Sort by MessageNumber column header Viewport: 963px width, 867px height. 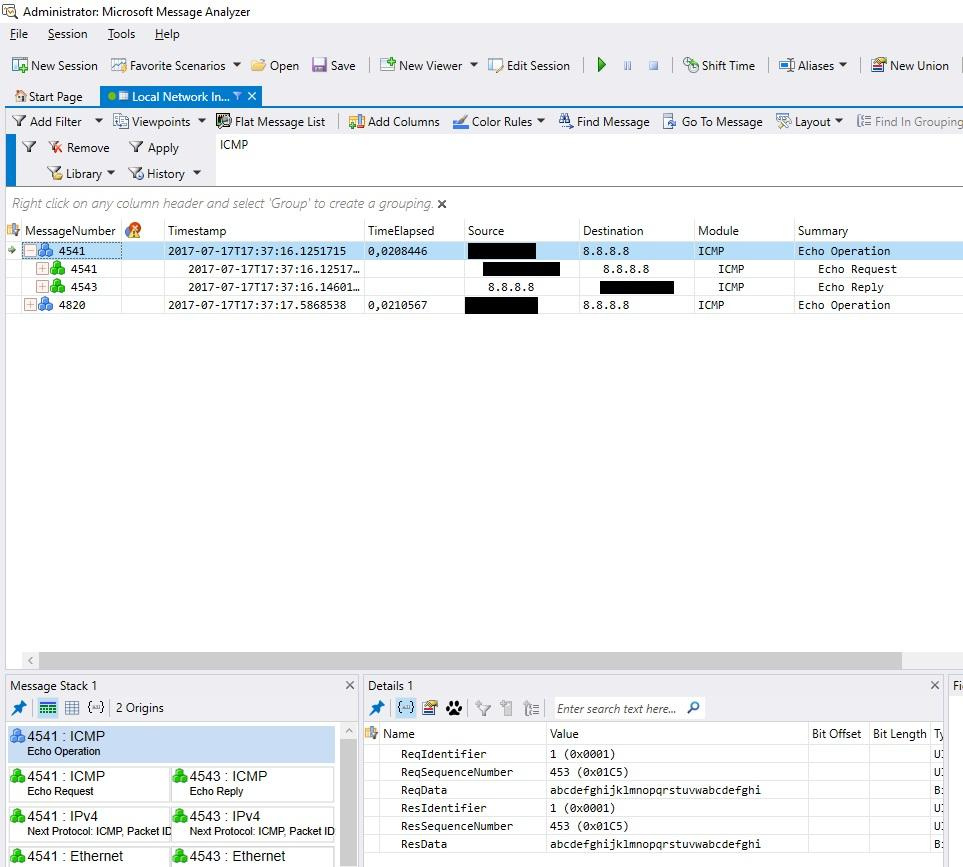70,231
